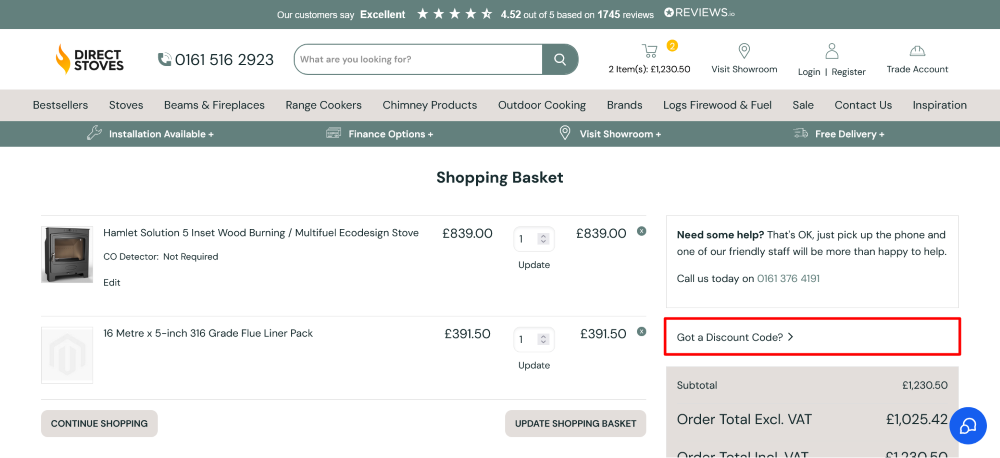Go to Contact Us page
Image resolution: width=1000 pixels, height=458 pixels.
coord(863,105)
